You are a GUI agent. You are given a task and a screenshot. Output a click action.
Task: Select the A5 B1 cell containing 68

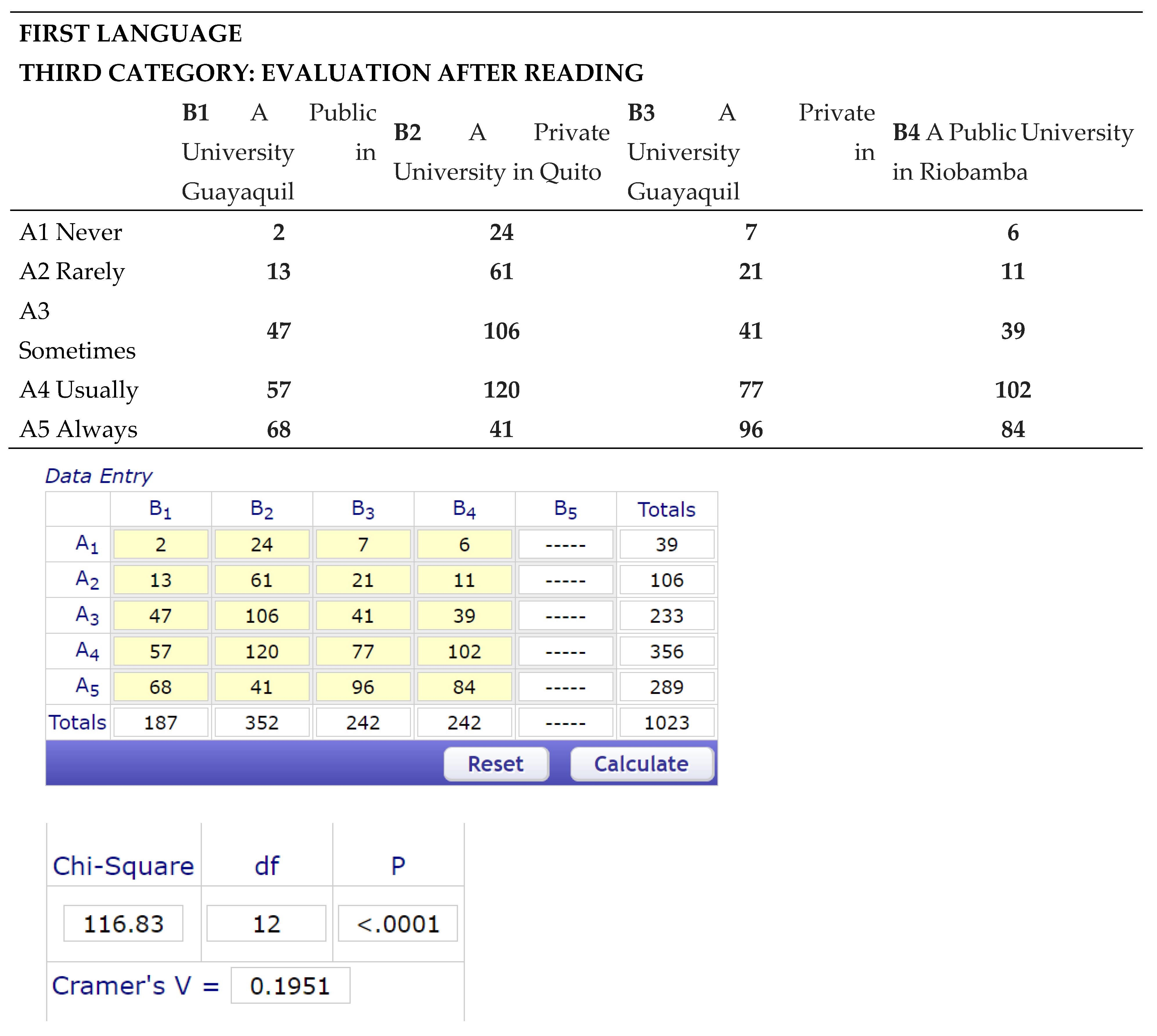coord(161,687)
